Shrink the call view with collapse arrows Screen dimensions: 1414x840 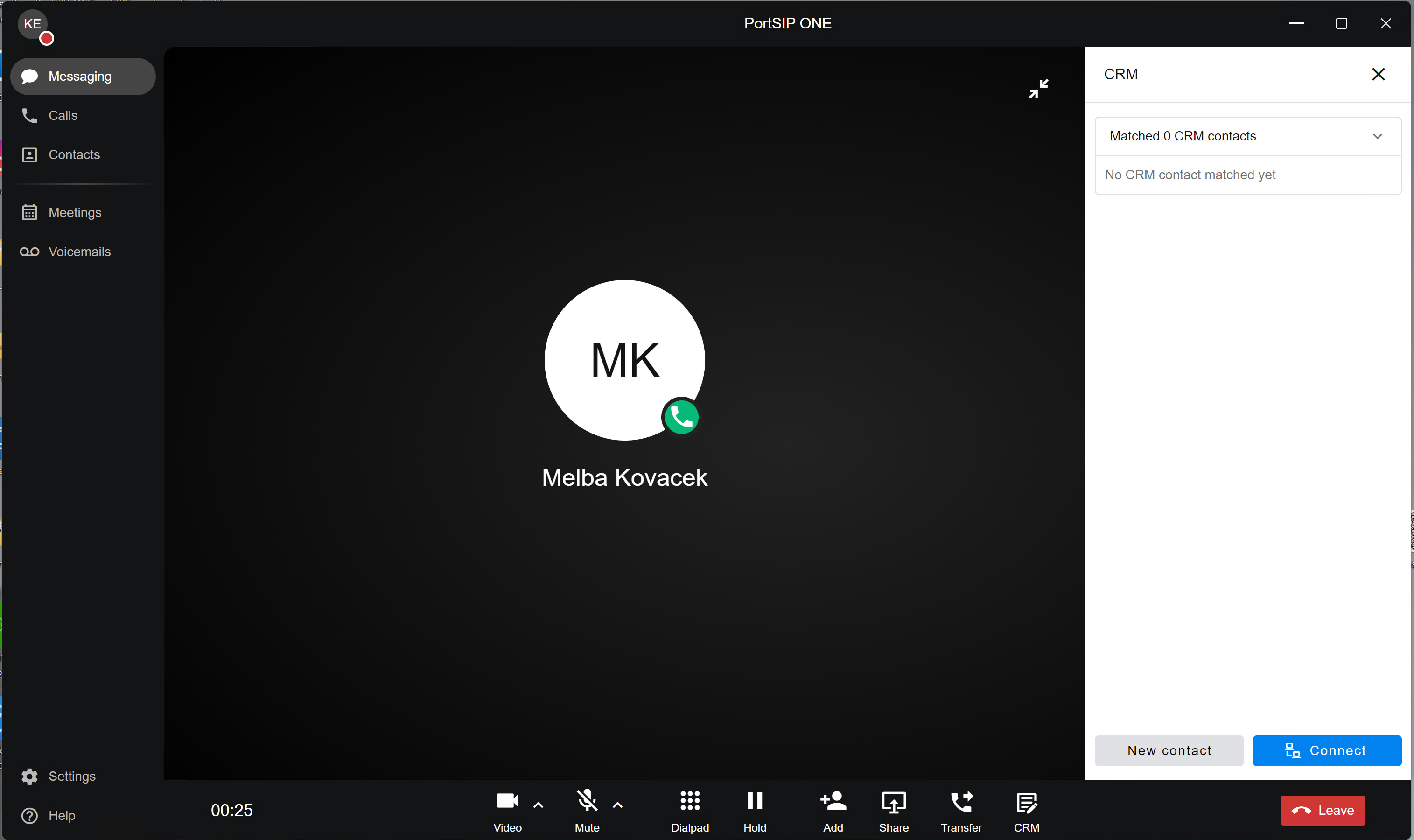[1038, 88]
